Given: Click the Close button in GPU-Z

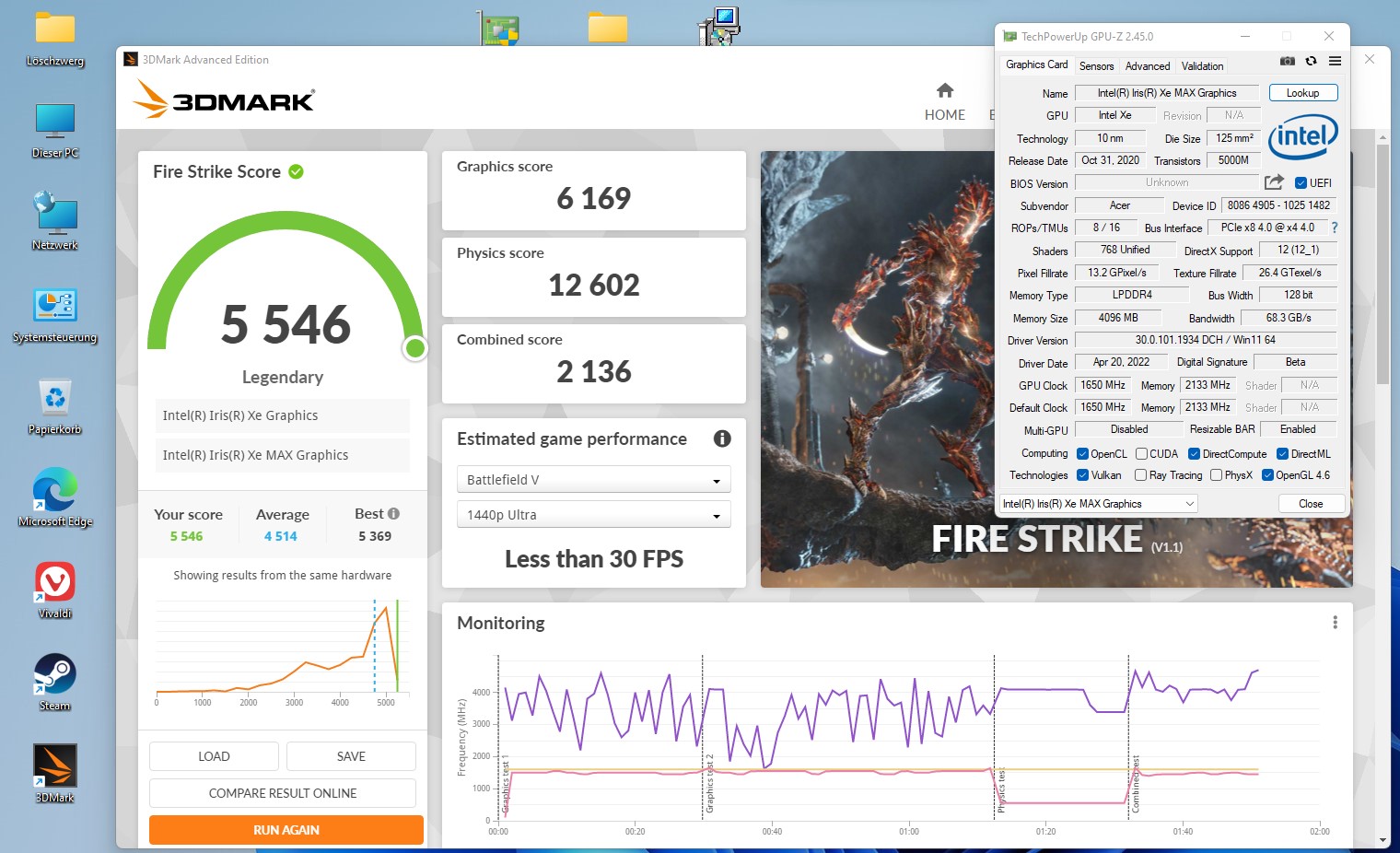Looking at the screenshot, I should tap(1311, 504).
